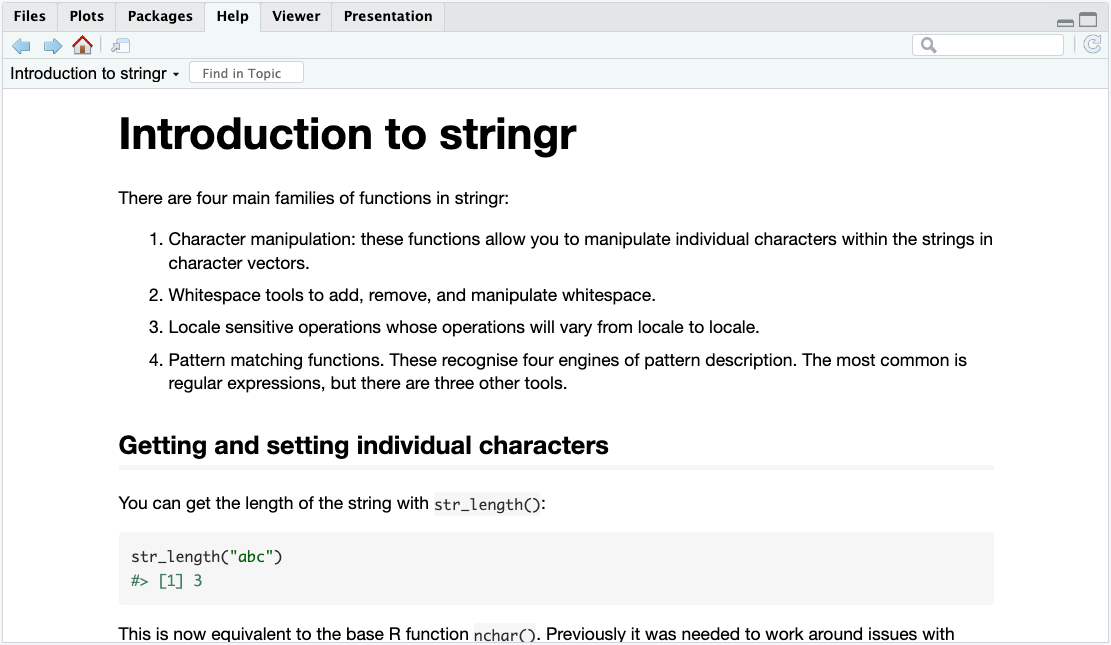Switch to the Plots tab
The image size is (1111, 645).
[x=86, y=16]
